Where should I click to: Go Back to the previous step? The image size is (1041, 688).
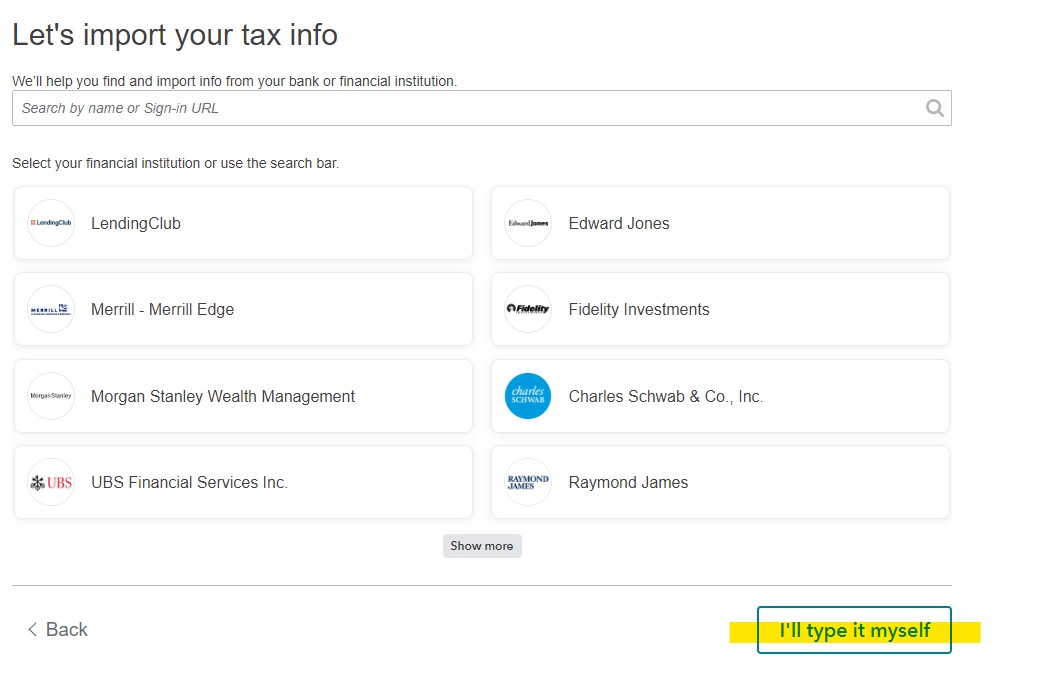click(x=57, y=630)
